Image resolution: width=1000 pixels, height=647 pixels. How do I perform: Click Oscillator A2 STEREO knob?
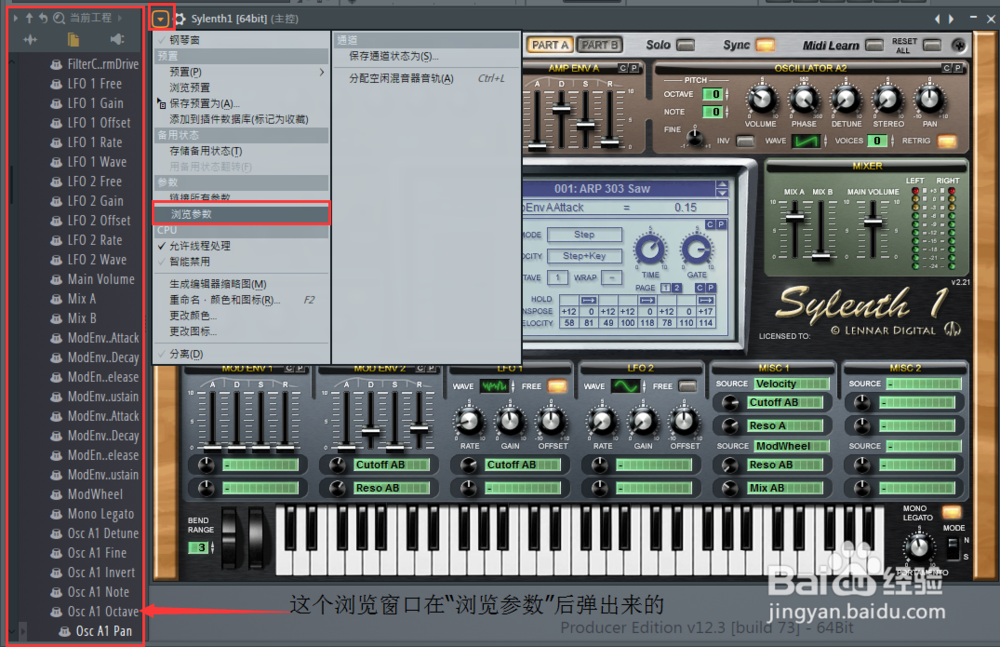(x=888, y=100)
